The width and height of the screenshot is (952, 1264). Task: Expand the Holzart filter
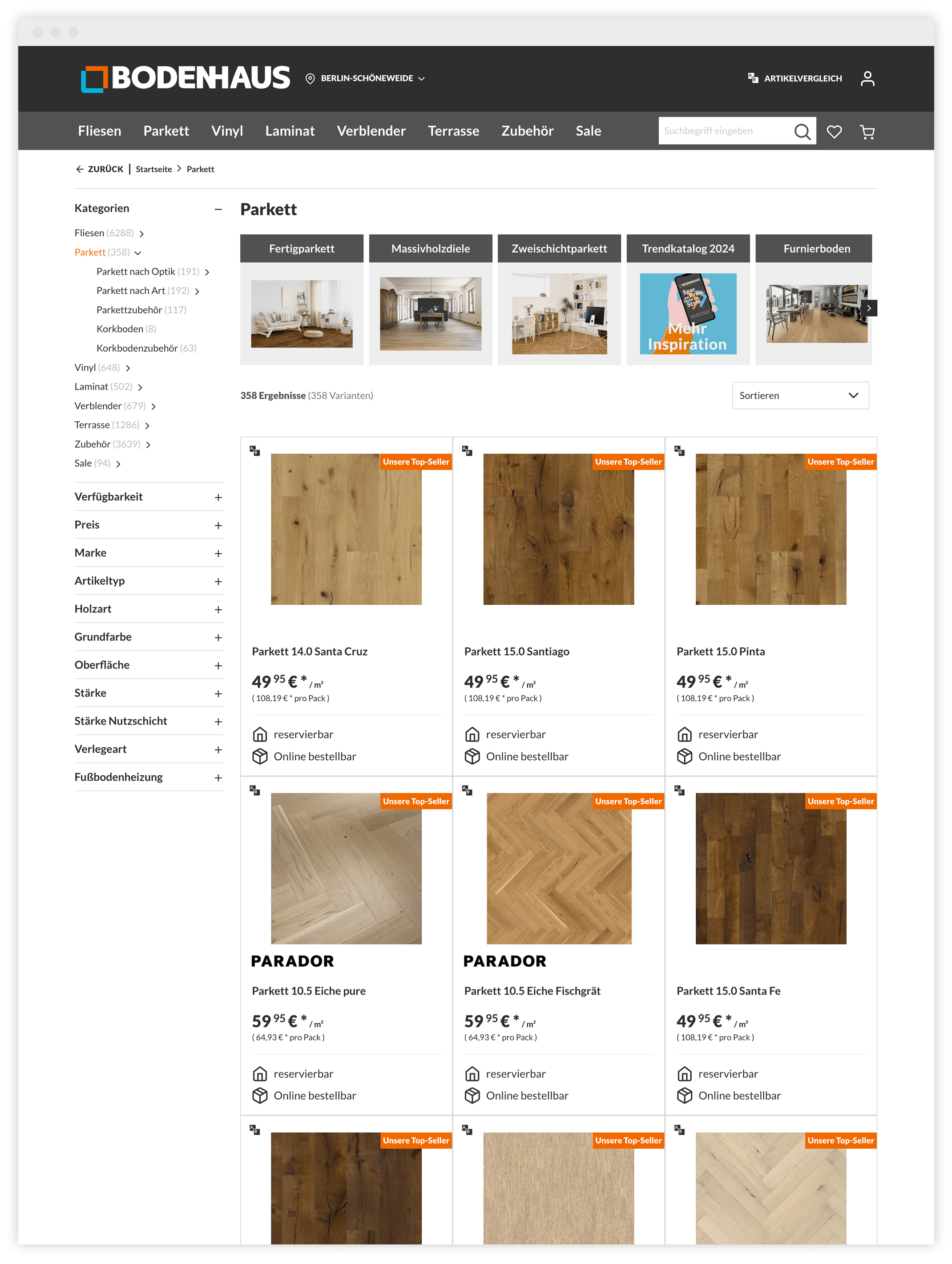(x=218, y=609)
